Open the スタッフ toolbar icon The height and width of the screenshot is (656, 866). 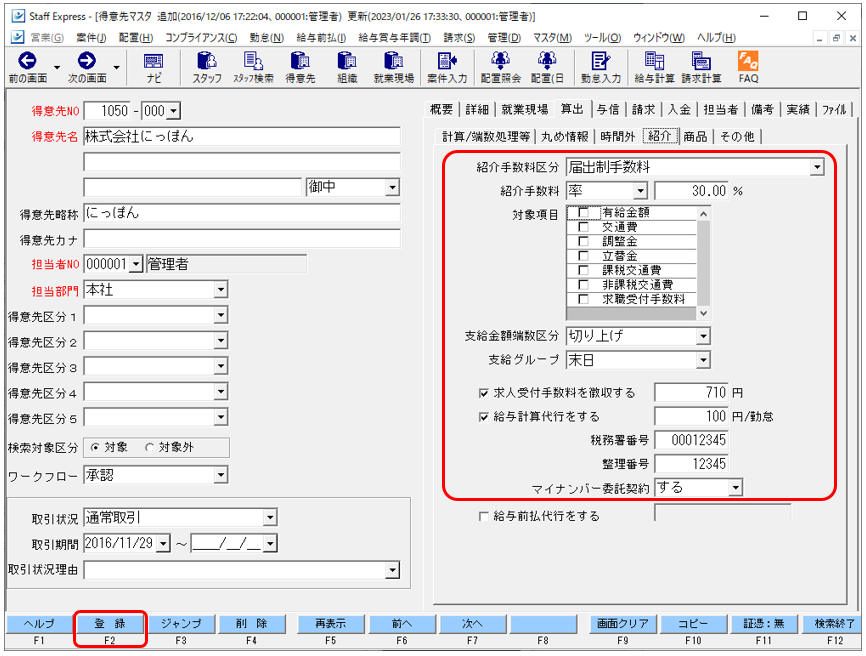207,61
